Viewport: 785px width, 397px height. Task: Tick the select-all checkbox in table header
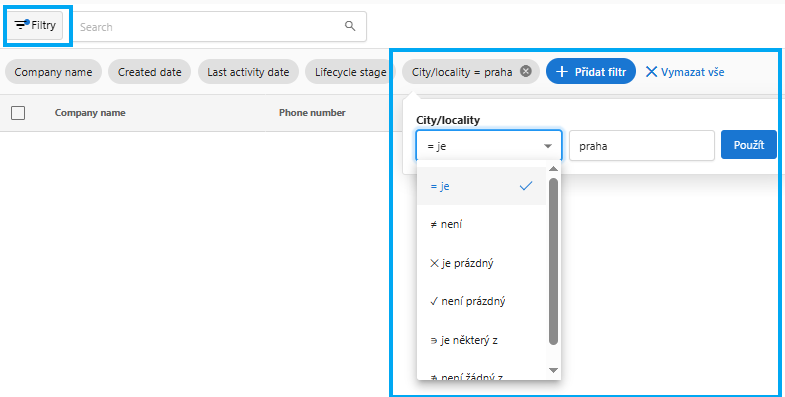[x=18, y=113]
